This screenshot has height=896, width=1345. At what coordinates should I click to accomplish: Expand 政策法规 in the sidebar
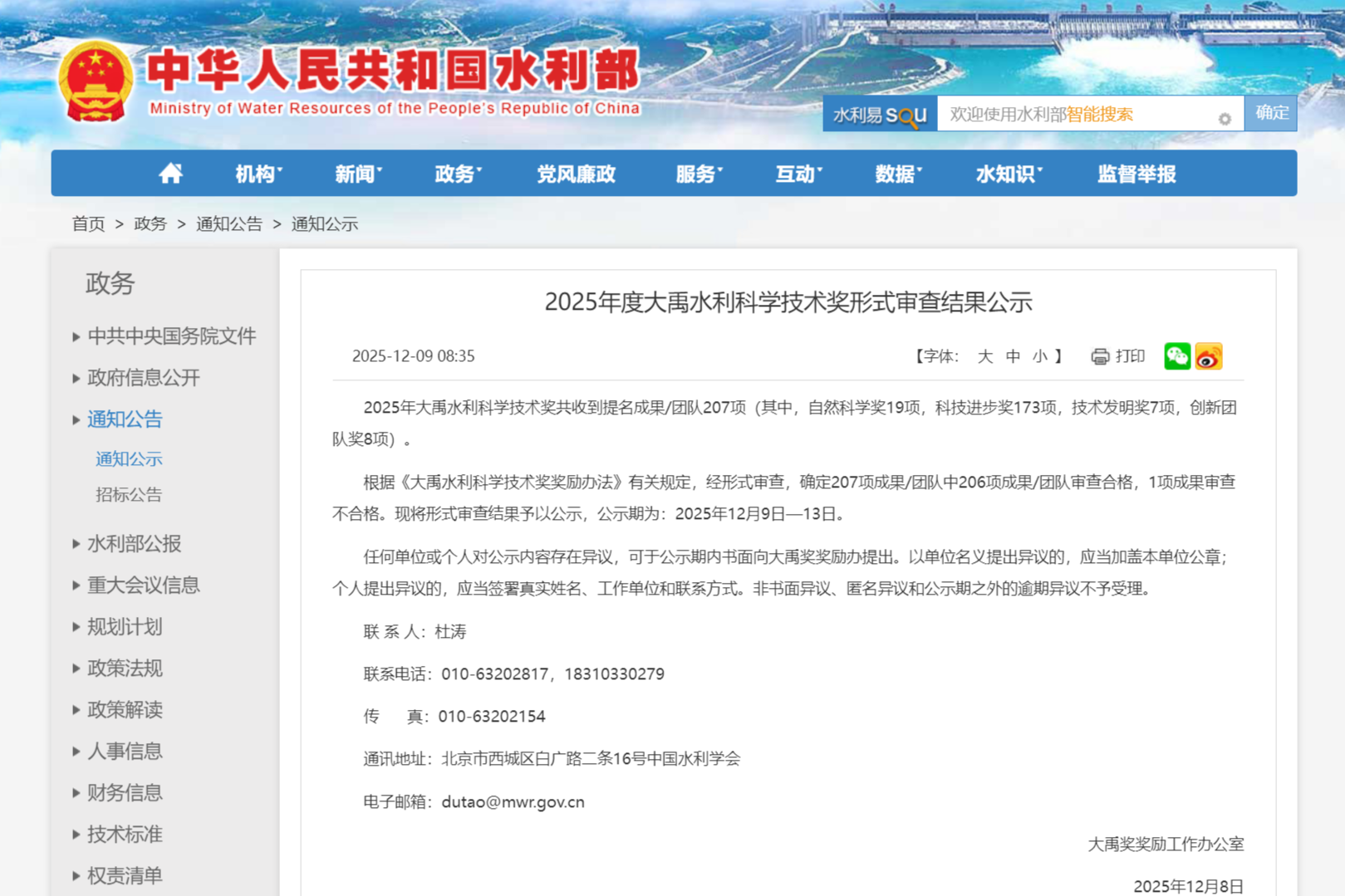(125, 668)
